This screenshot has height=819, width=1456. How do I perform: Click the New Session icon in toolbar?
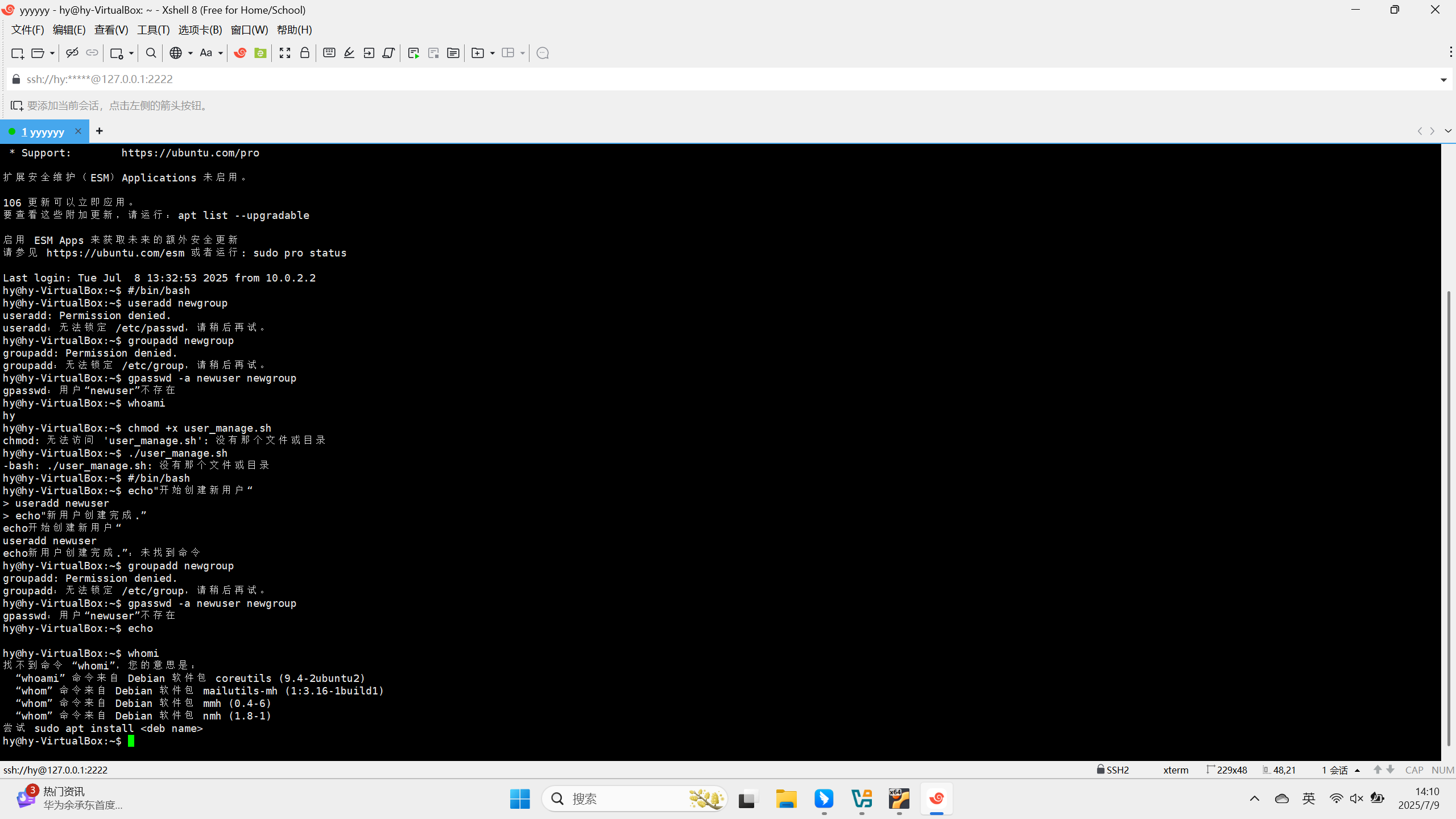17,53
